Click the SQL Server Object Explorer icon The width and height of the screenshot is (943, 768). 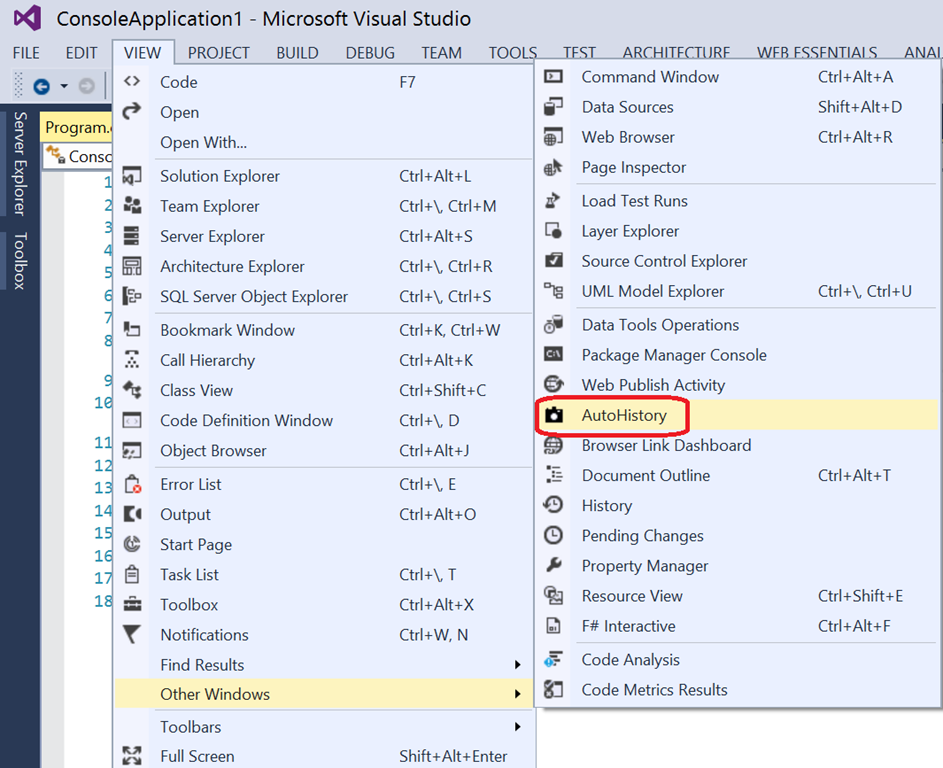pos(132,296)
